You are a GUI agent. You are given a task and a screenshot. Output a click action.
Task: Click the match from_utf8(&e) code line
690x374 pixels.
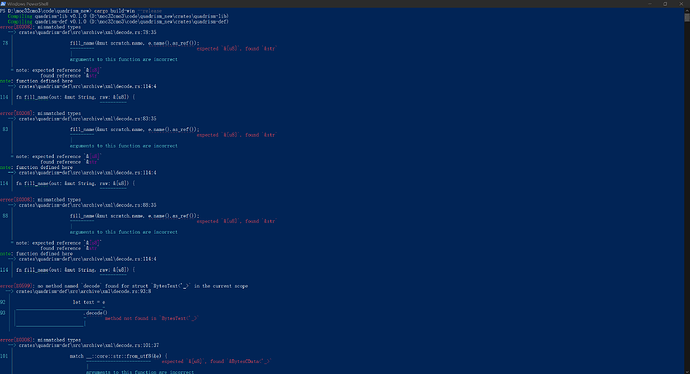pyautogui.click(x=118, y=356)
